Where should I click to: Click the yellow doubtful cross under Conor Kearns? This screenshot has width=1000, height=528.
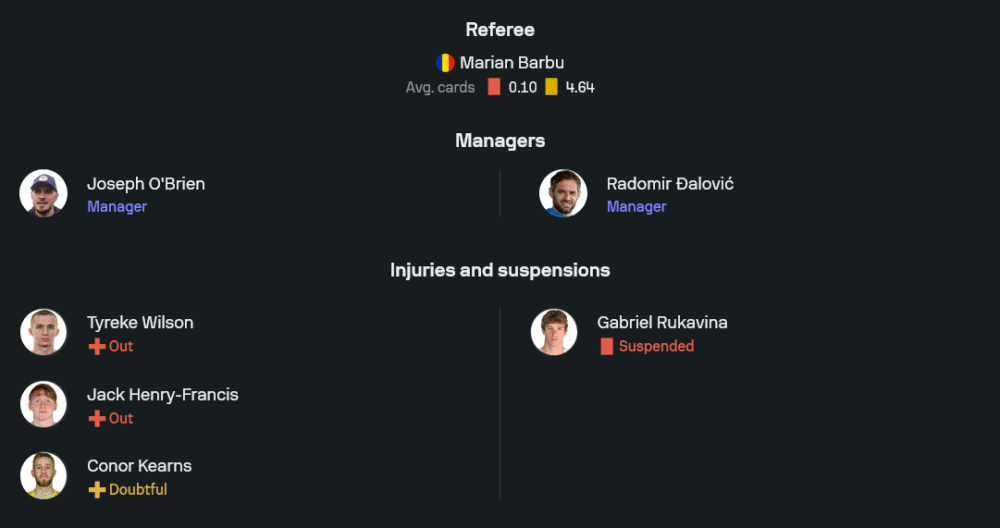point(97,490)
